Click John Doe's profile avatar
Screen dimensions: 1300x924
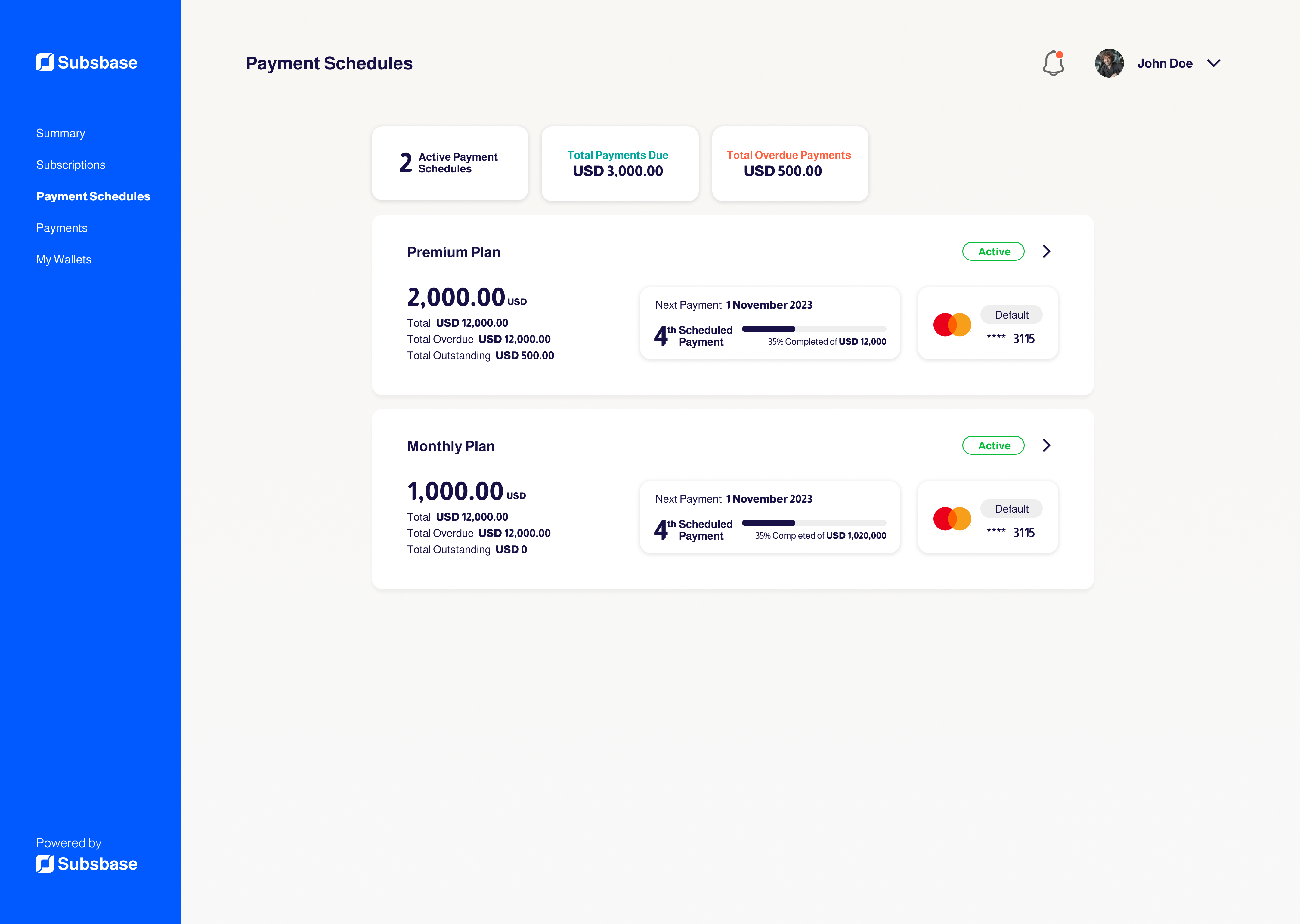coord(1109,63)
